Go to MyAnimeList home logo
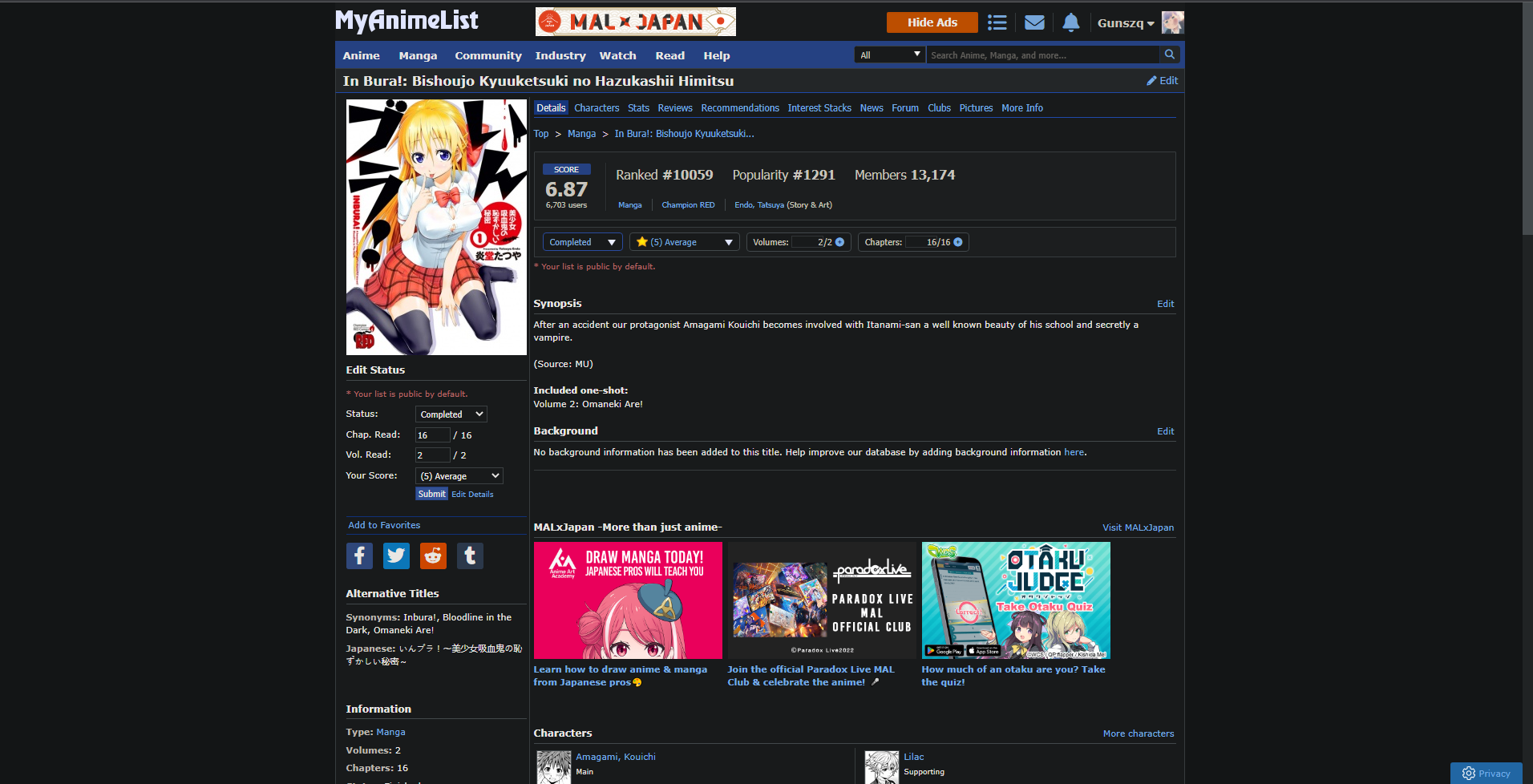Image resolution: width=1533 pixels, height=784 pixels. 407,21
